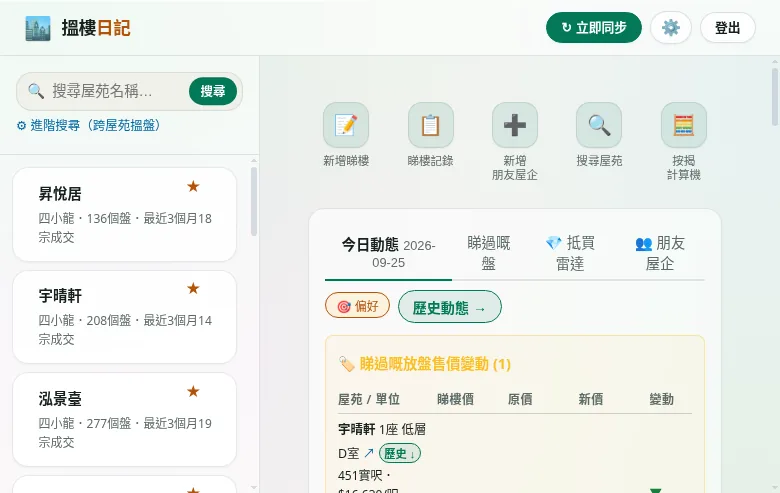Open 歷史動態 → button
The image size is (780, 493).
pos(450,307)
